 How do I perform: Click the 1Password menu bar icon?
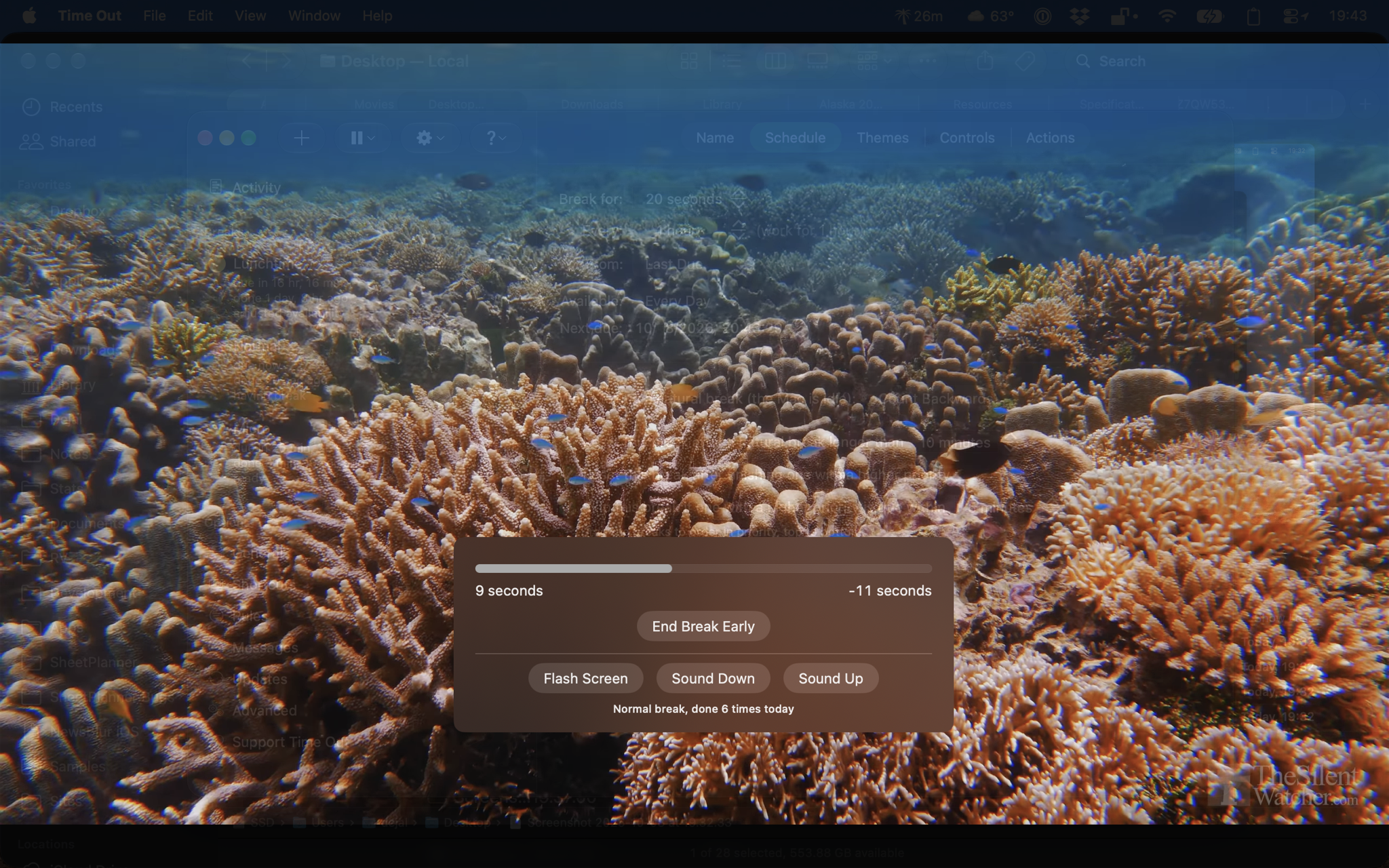pos(1042,16)
